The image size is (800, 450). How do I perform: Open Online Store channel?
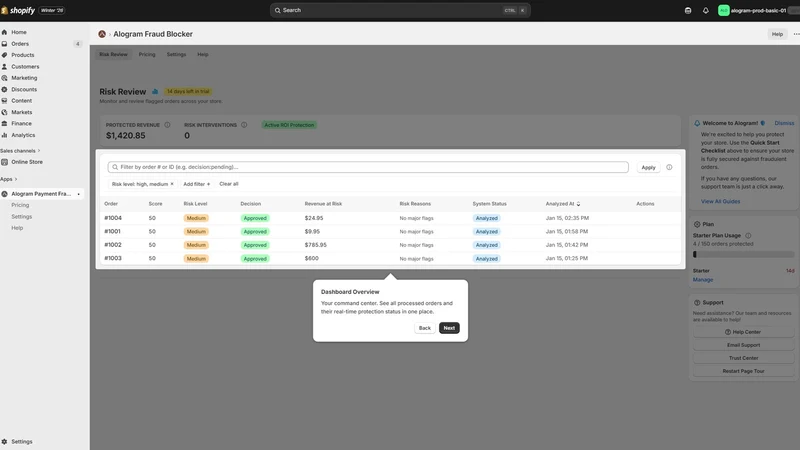tap(27, 162)
